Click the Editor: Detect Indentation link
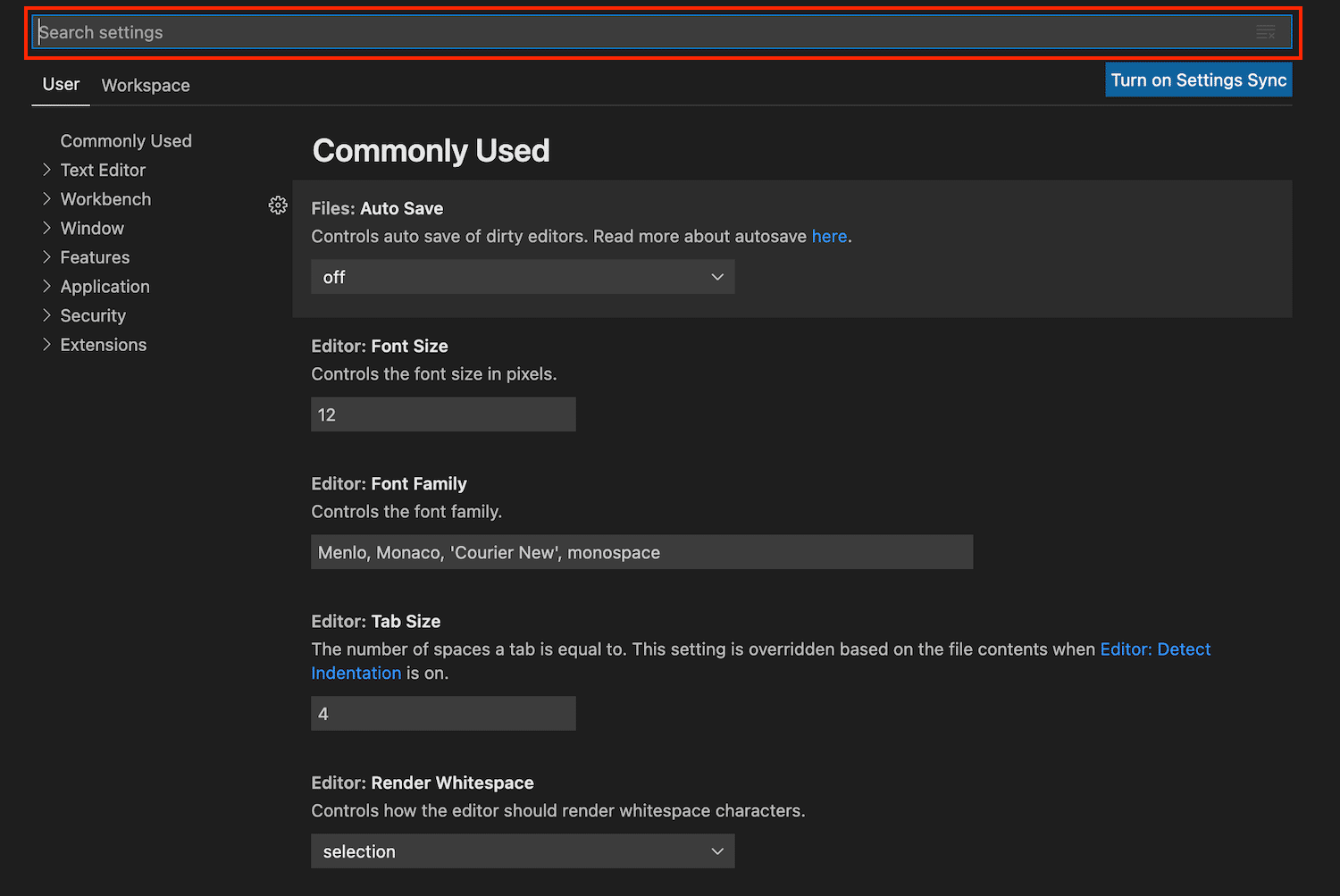 pyautogui.click(x=1155, y=649)
